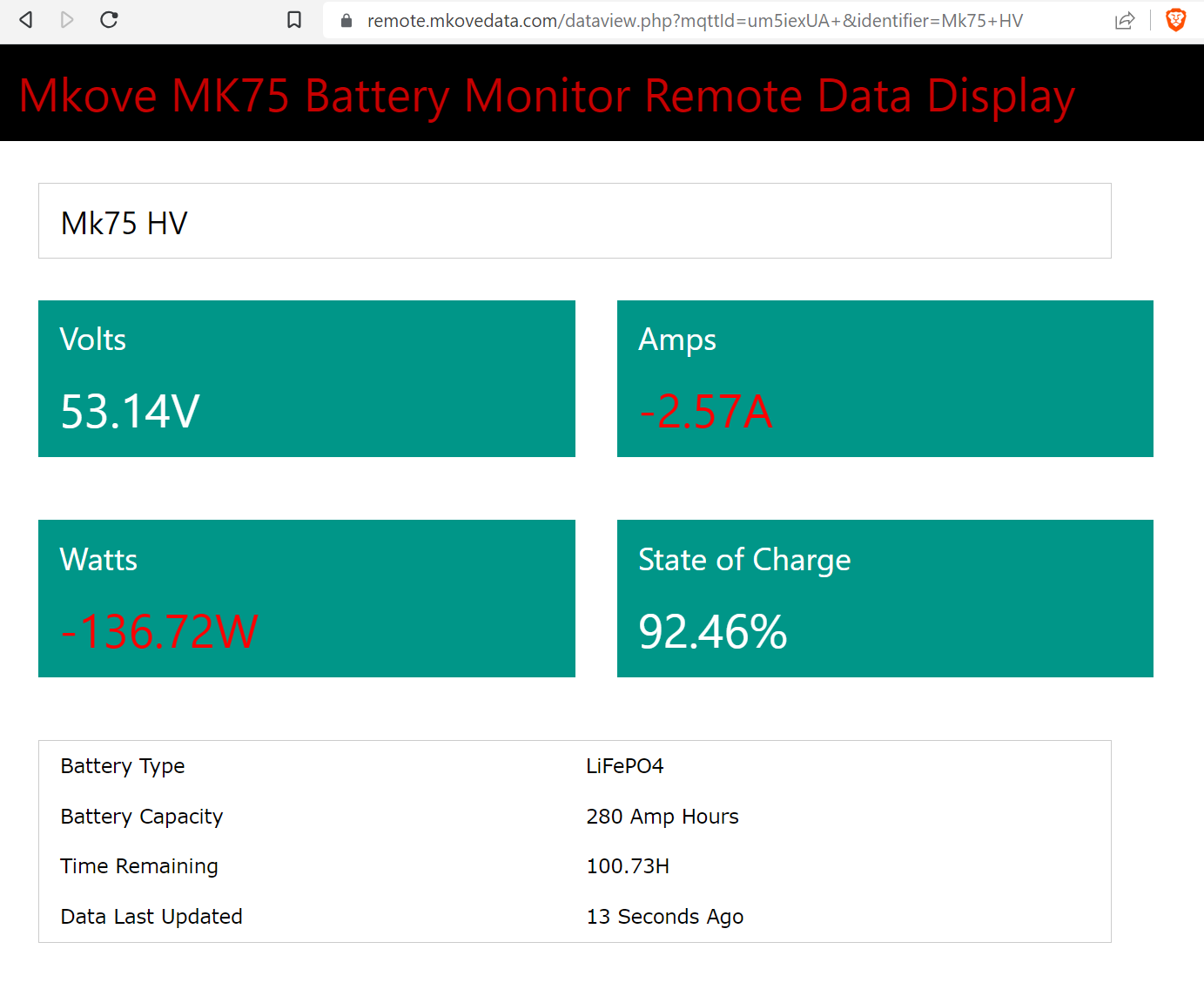Reload the page with the refresh icon
Screen dimensions: 1204x996
coord(109,20)
